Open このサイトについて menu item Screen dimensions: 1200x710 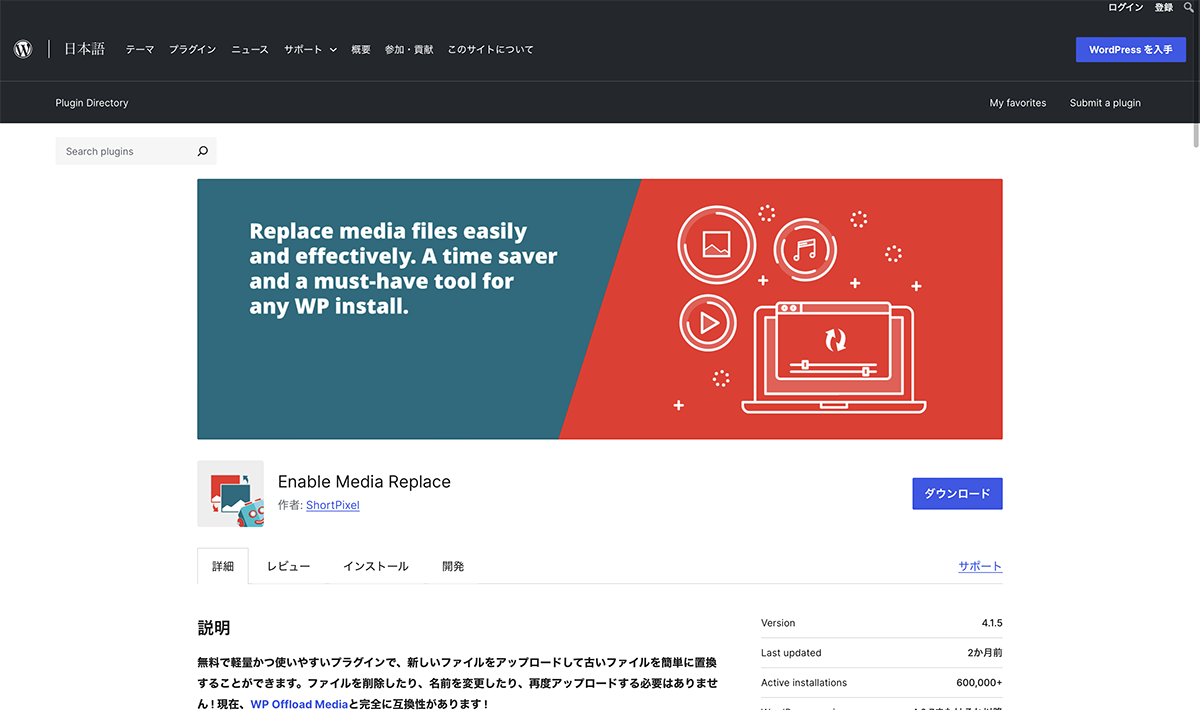coord(490,50)
